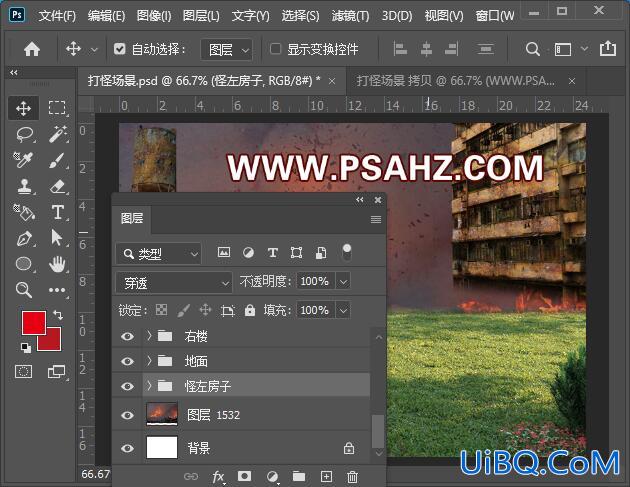Hide the 右楼 group layer
The width and height of the screenshot is (630, 487).
[x=127, y=336]
